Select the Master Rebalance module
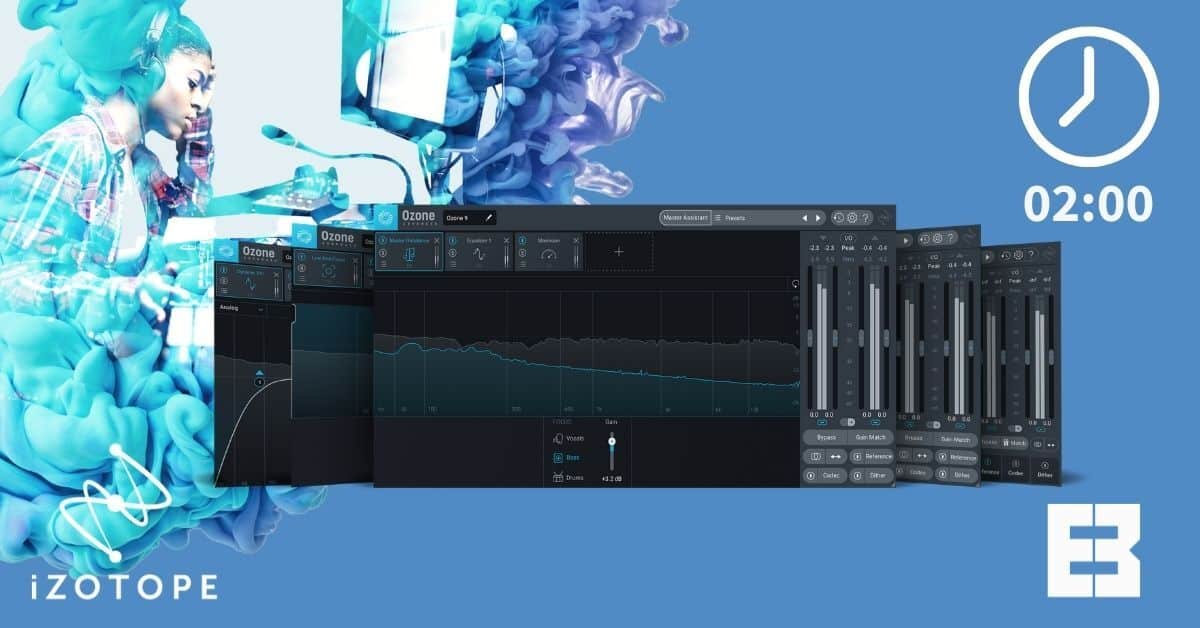Image resolution: width=1200 pixels, height=628 pixels. pos(409,251)
